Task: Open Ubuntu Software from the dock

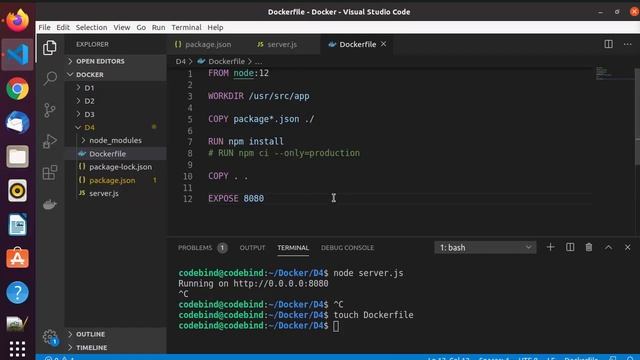Action: click(17, 258)
